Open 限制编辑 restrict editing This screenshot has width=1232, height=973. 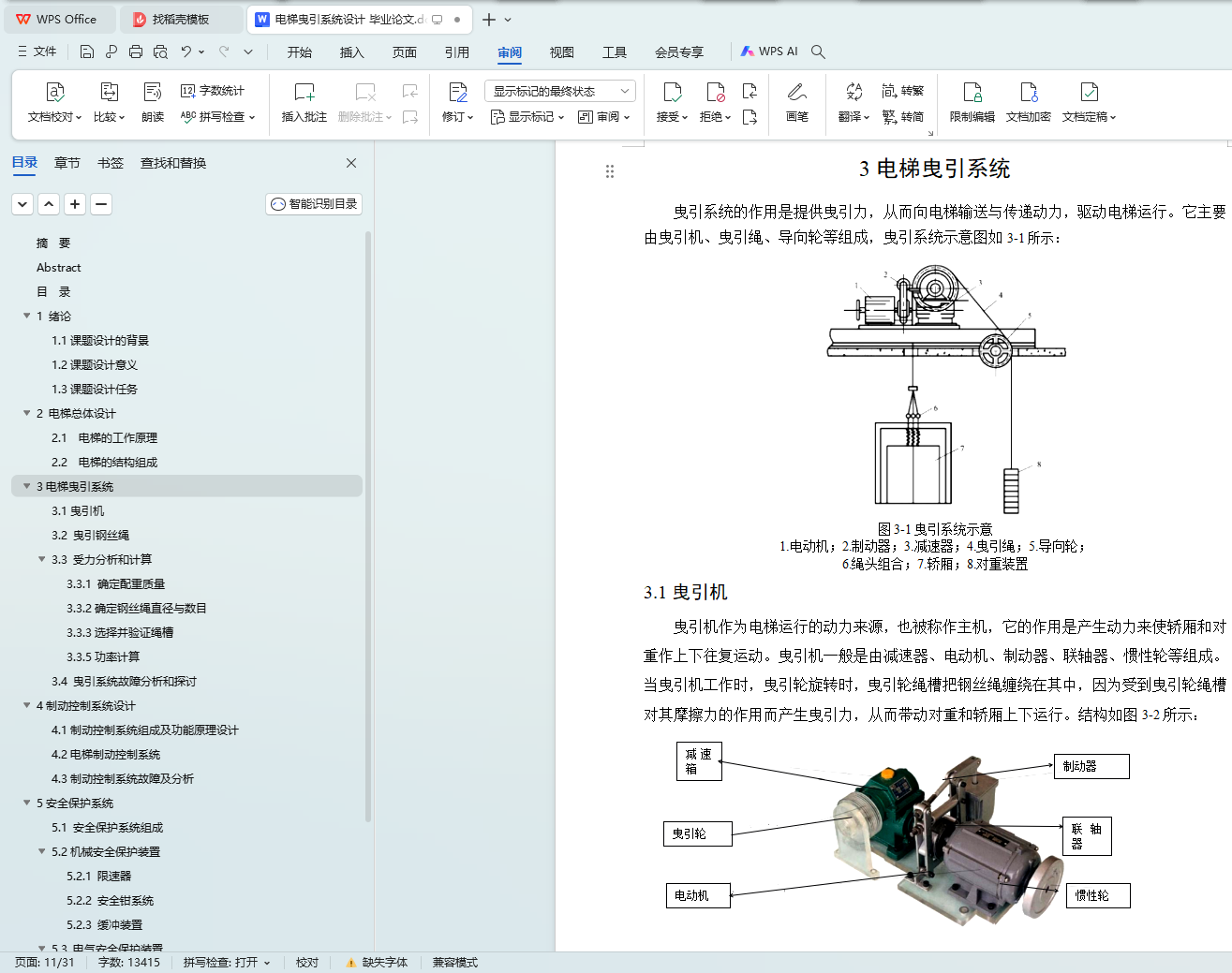coord(972,102)
